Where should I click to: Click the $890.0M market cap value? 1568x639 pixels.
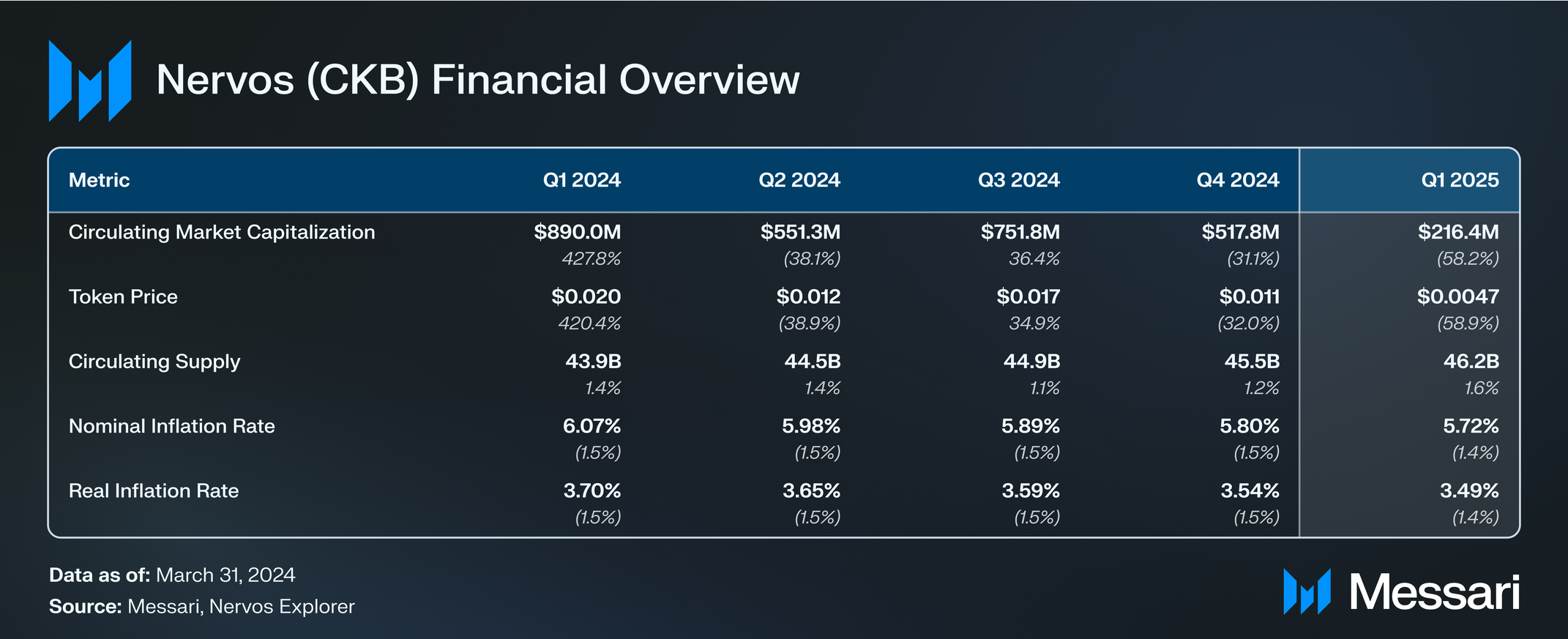578,232
